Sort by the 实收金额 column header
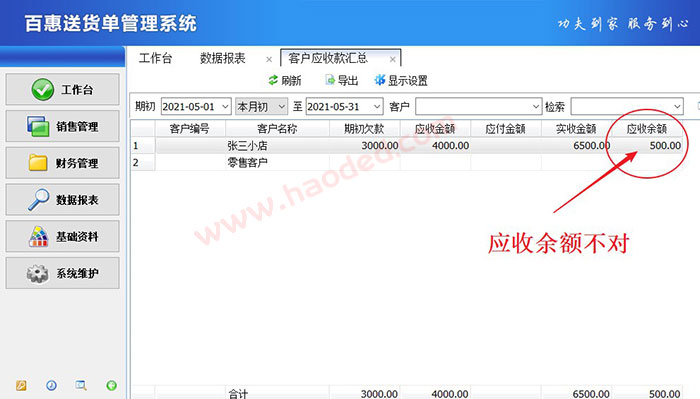This screenshot has height=399, width=700. 576,129
